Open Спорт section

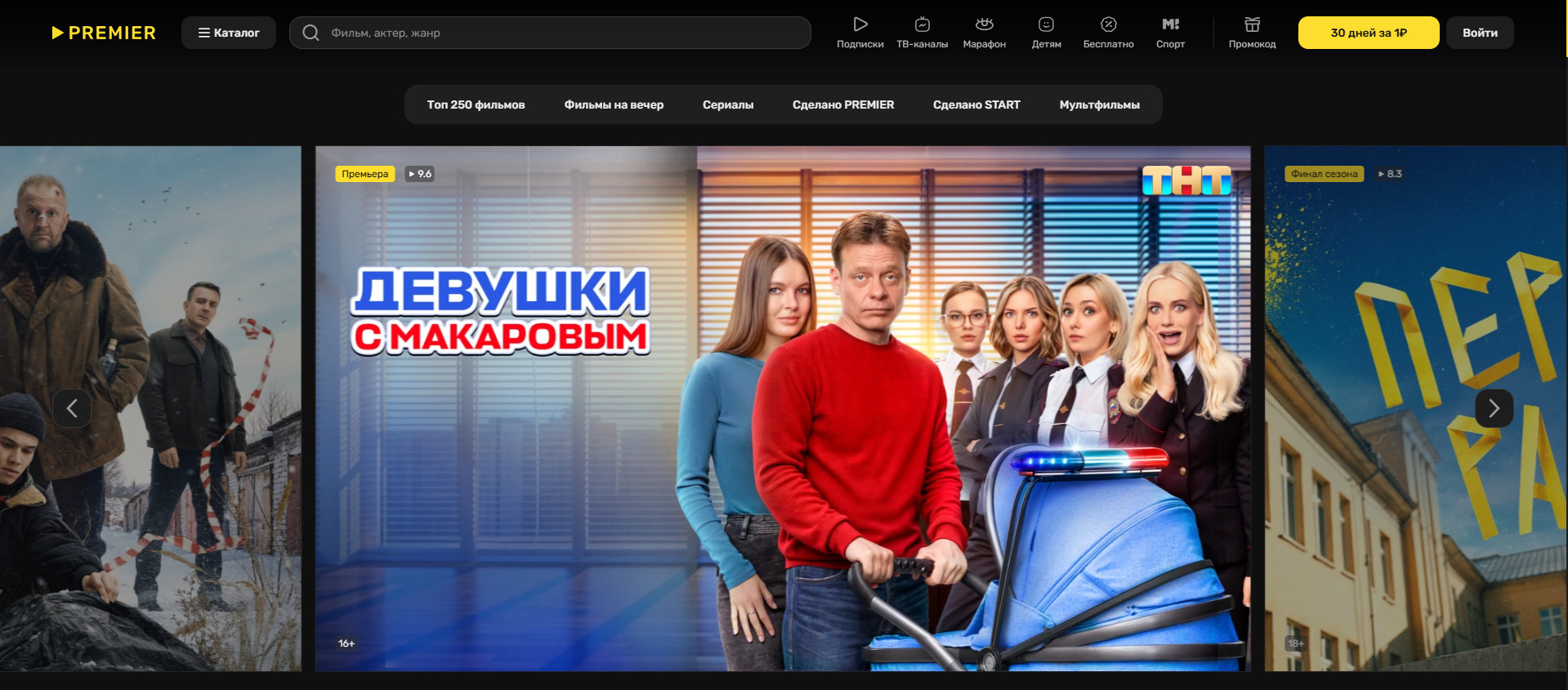pos(1171,33)
